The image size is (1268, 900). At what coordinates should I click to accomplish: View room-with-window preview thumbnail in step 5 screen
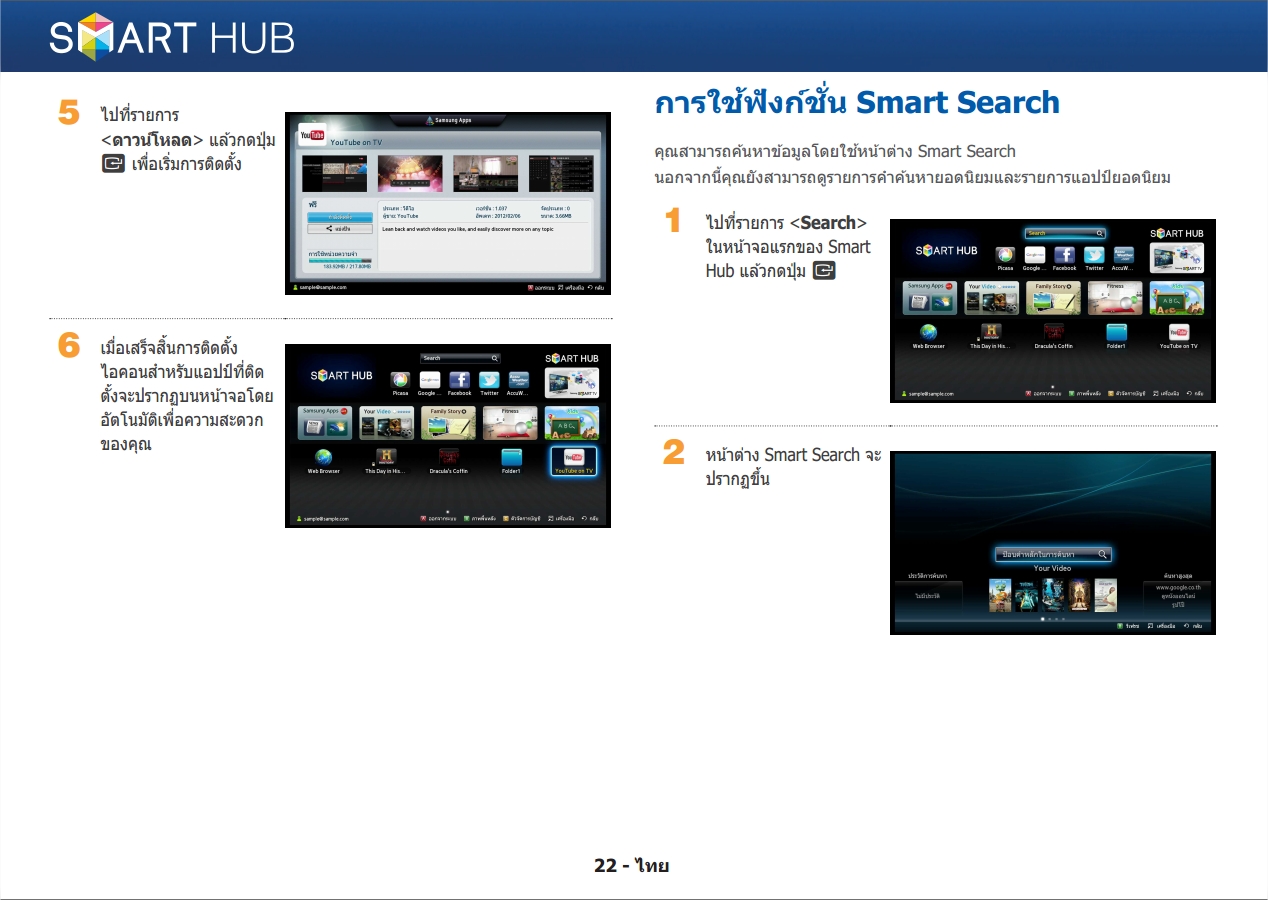click(485, 173)
